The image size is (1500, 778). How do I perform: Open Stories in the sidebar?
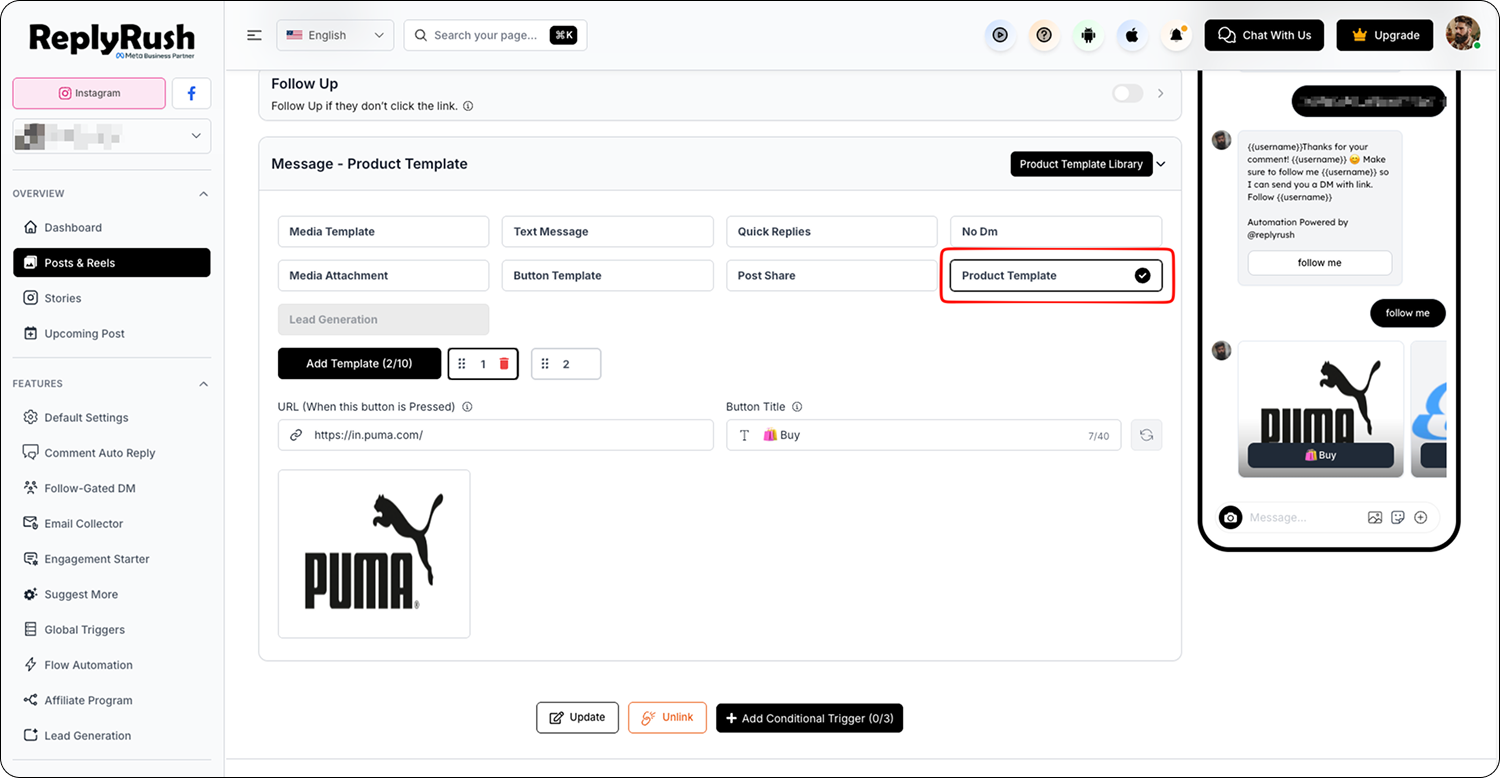click(x=112, y=298)
